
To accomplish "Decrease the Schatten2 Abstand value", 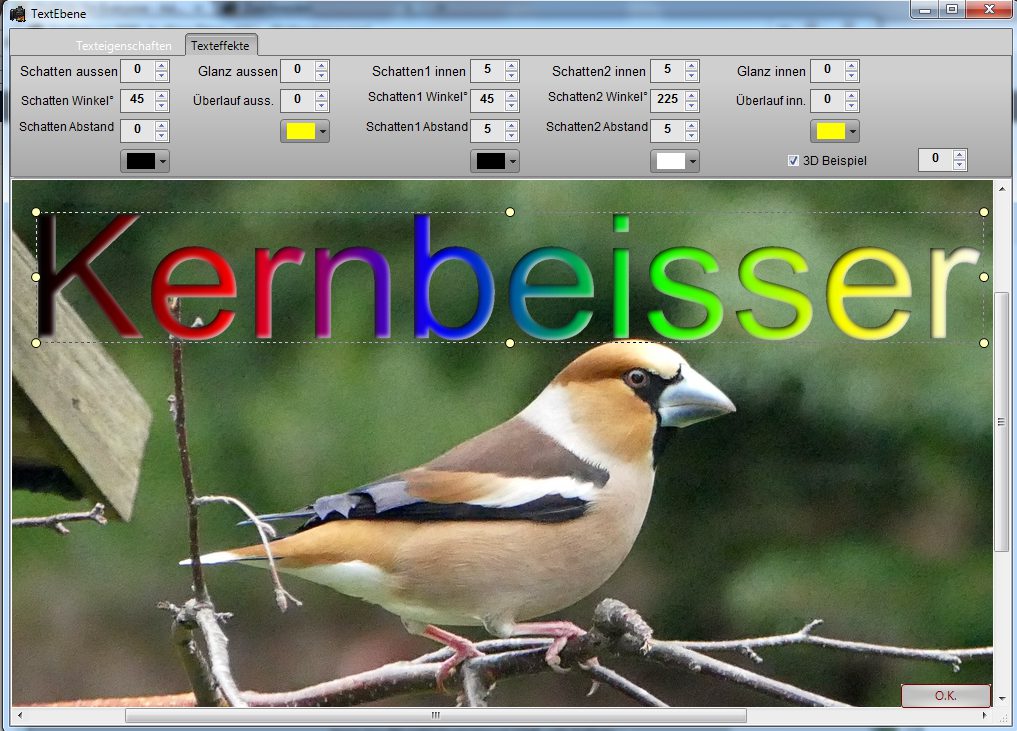I will (692, 136).
